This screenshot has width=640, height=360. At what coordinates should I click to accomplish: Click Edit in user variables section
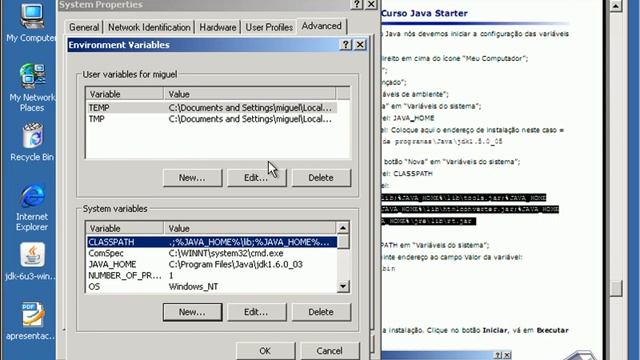pos(256,178)
